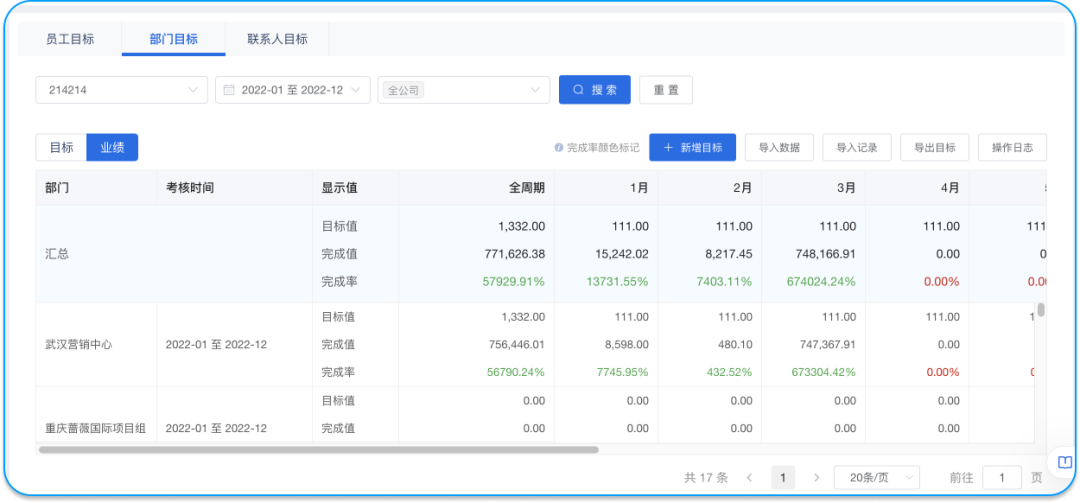Click 导入数据 button
This screenshot has width=1080, height=503.
pos(779,147)
